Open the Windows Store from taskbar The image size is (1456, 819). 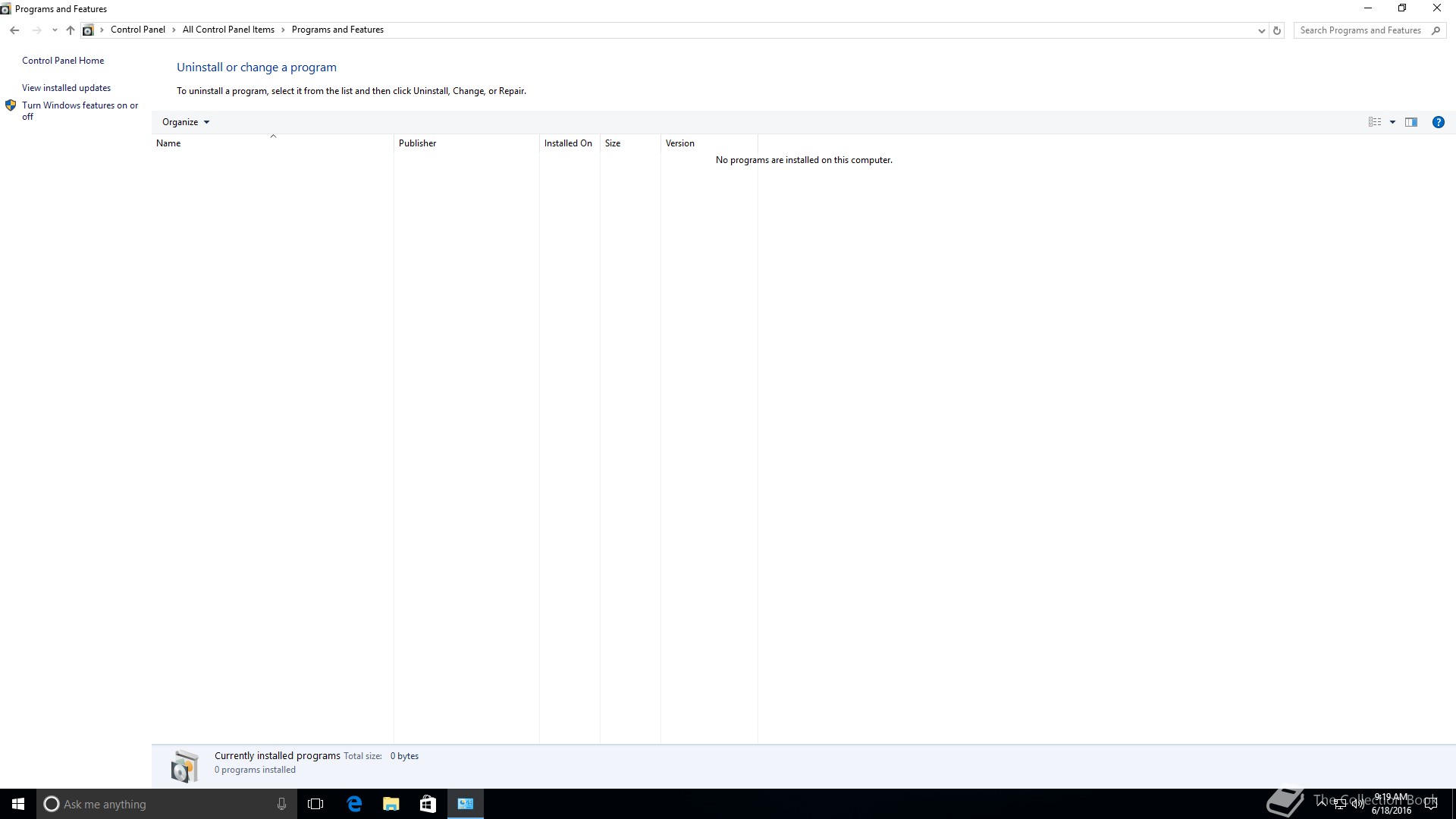[x=428, y=804]
